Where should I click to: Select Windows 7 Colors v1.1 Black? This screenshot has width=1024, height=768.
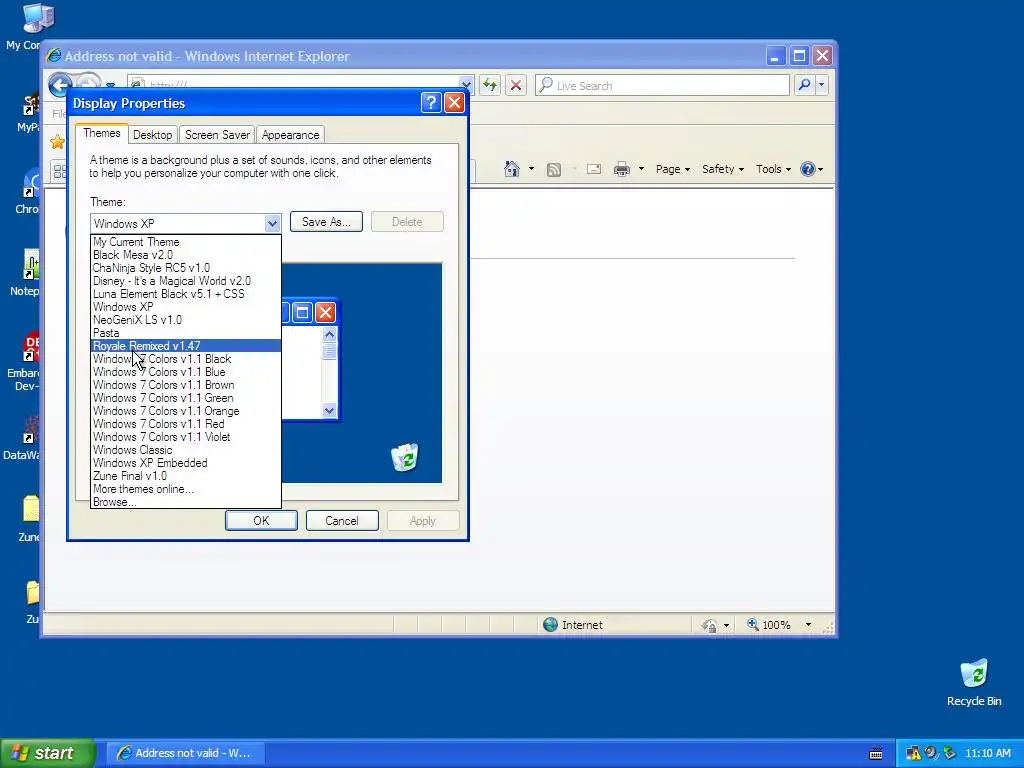tap(185, 359)
